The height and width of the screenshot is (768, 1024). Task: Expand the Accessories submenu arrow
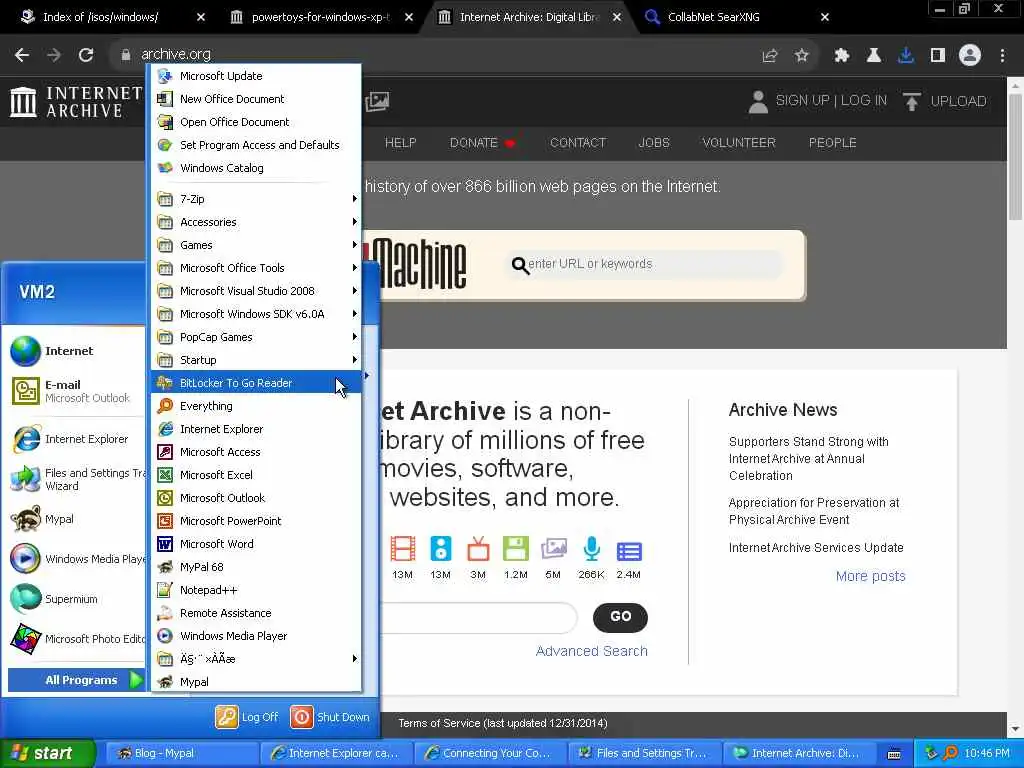[x=355, y=221]
